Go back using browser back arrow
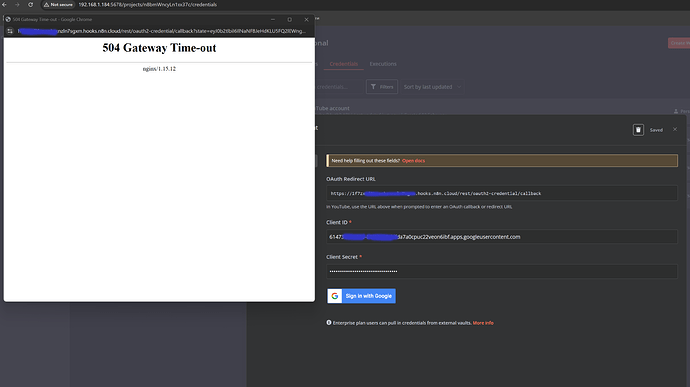This screenshot has height=387, width=690. pos(4,4)
